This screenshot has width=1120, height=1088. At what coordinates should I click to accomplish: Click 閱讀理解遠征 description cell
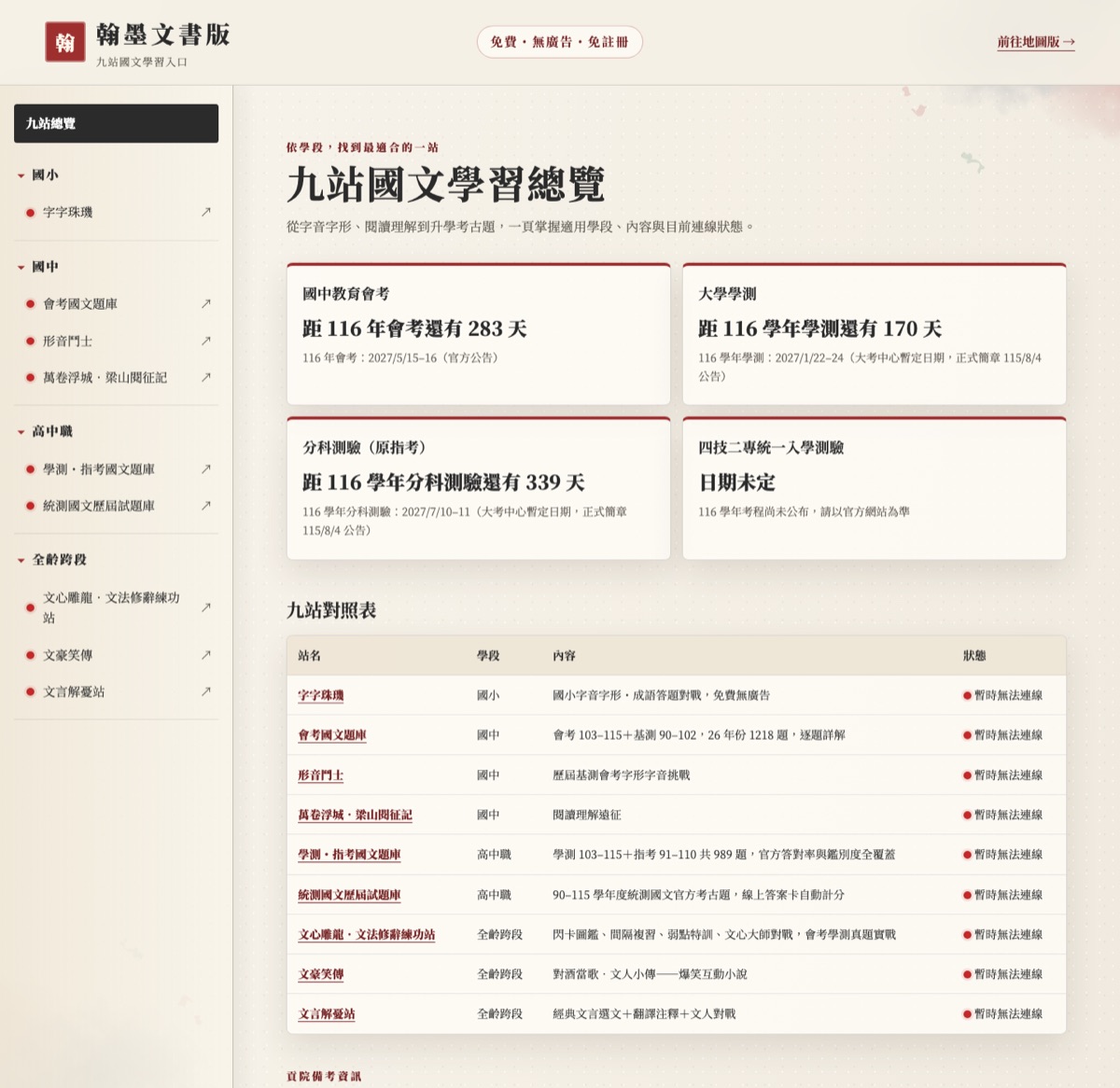587,815
